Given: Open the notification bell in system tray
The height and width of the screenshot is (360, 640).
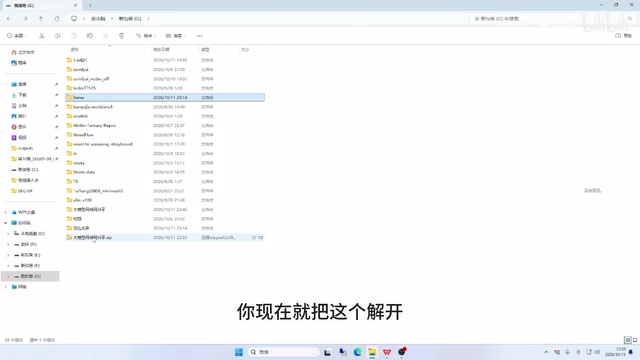Looking at the screenshot, I should [x=631, y=352].
